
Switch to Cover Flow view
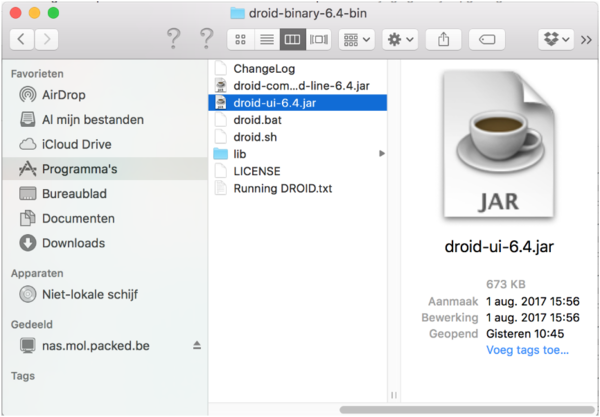319,39
